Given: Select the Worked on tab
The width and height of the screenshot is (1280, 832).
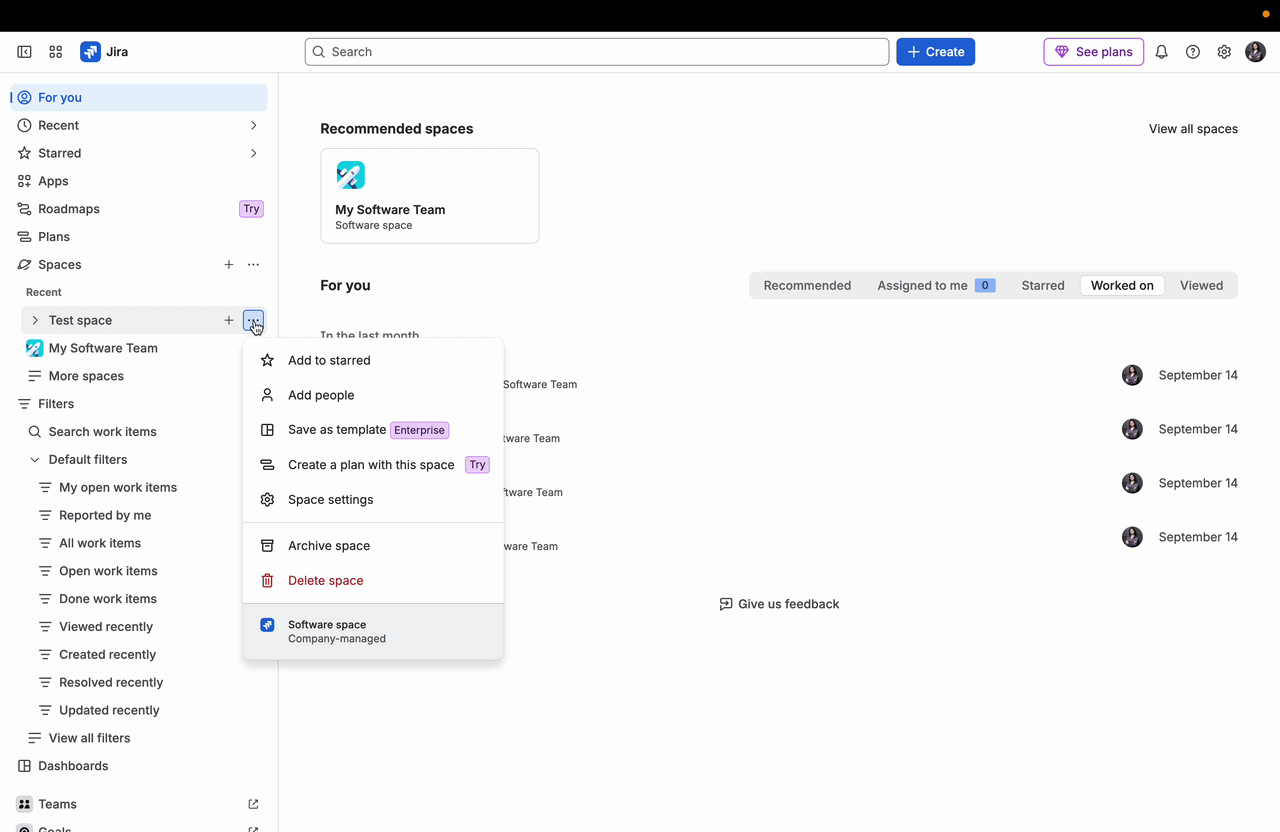Looking at the screenshot, I should click(x=1122, y=285).
